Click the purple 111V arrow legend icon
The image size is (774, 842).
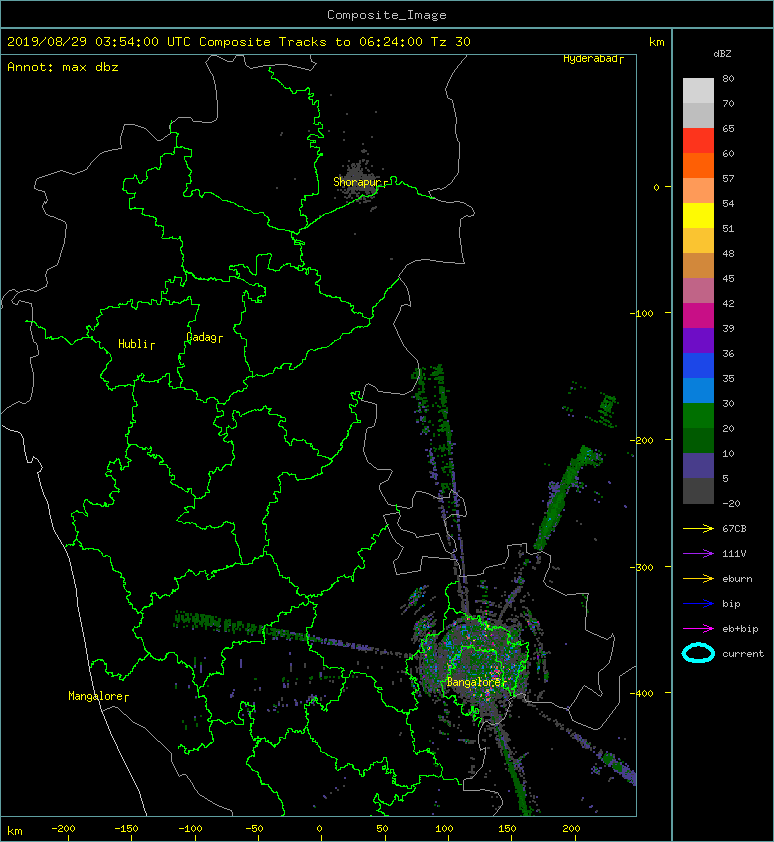point(698,554)
